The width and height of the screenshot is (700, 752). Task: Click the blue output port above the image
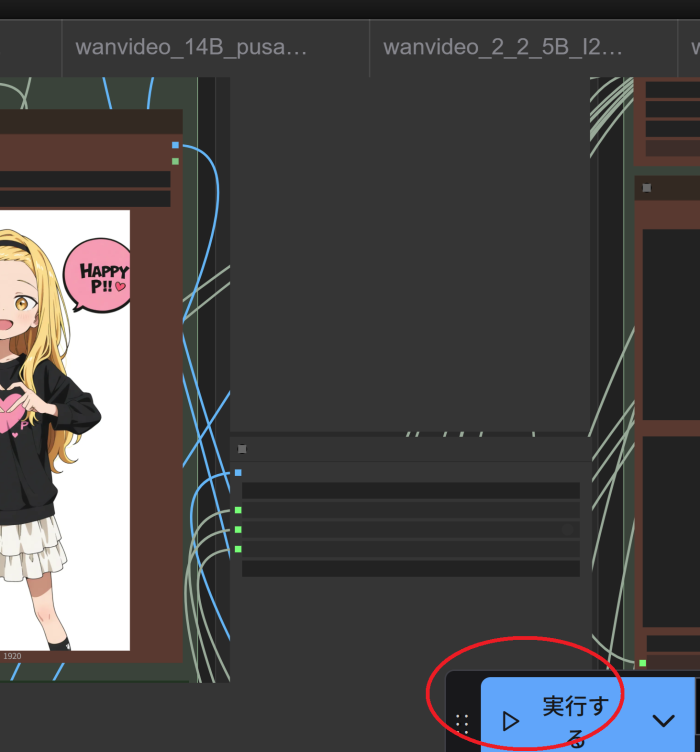coord(175,145)
